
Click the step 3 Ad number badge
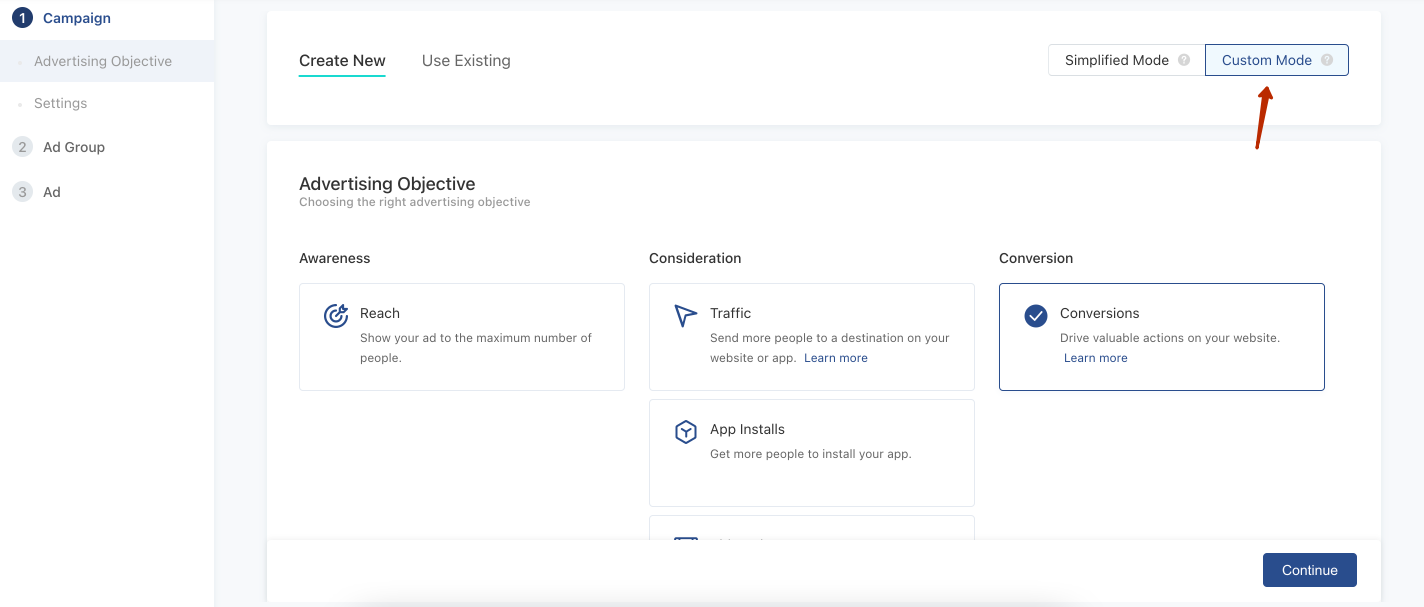[22, 192]
